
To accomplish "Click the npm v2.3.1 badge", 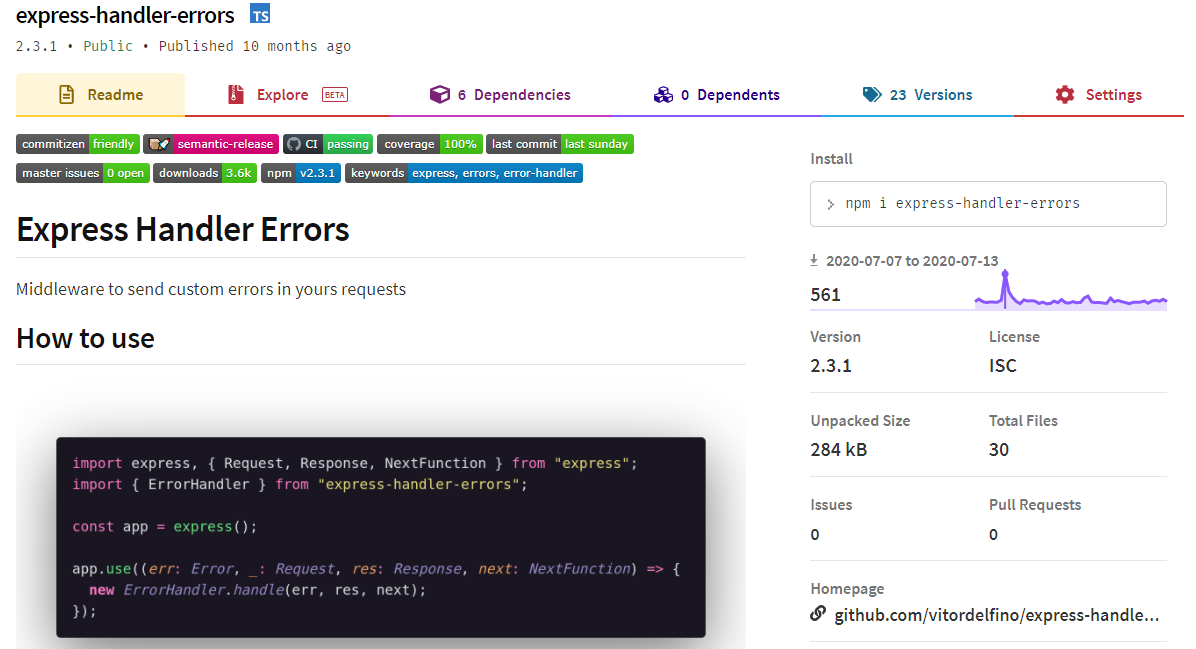I will tap(300, 173).
